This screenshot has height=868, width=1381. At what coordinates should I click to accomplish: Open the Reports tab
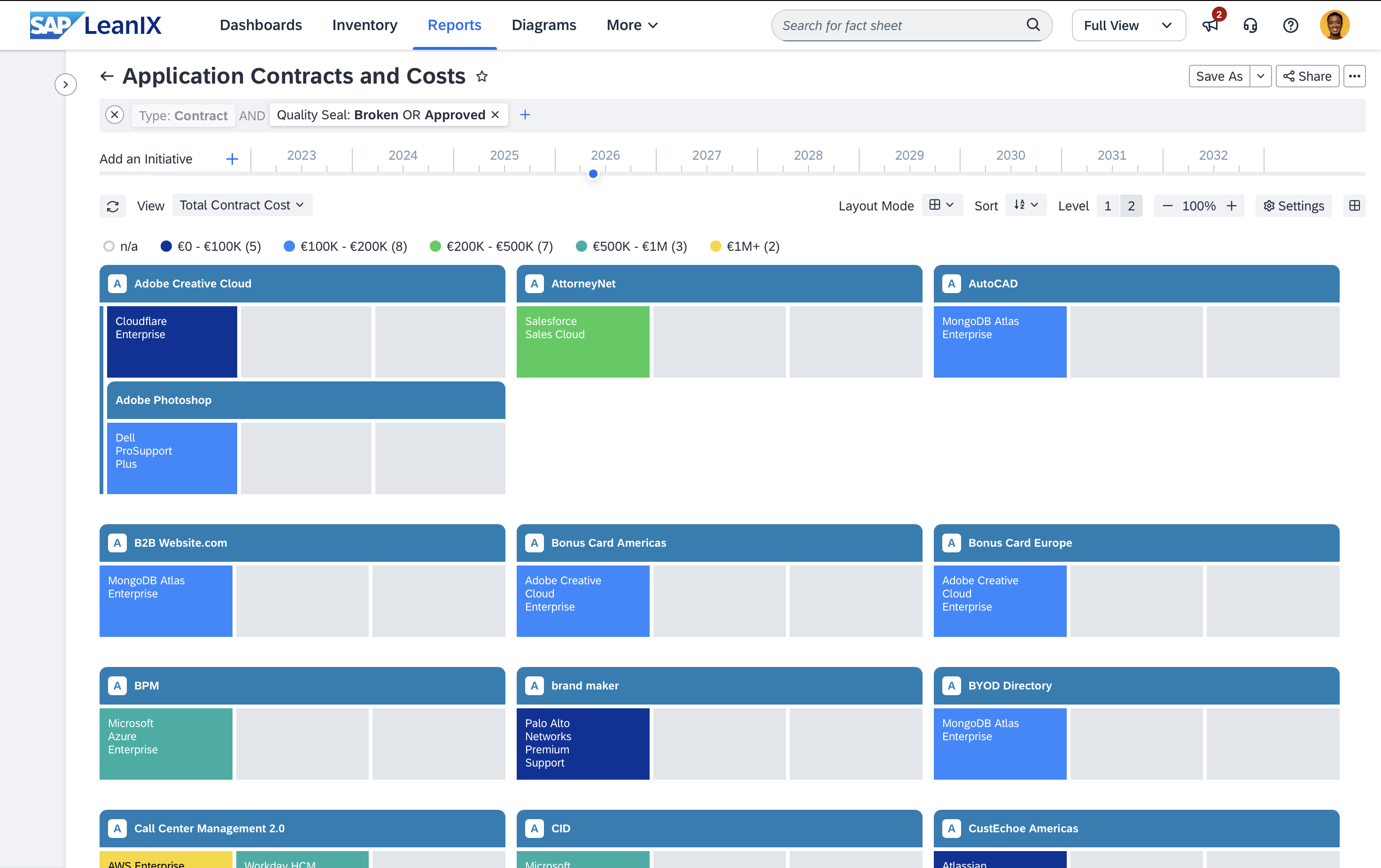coord(454,25)
